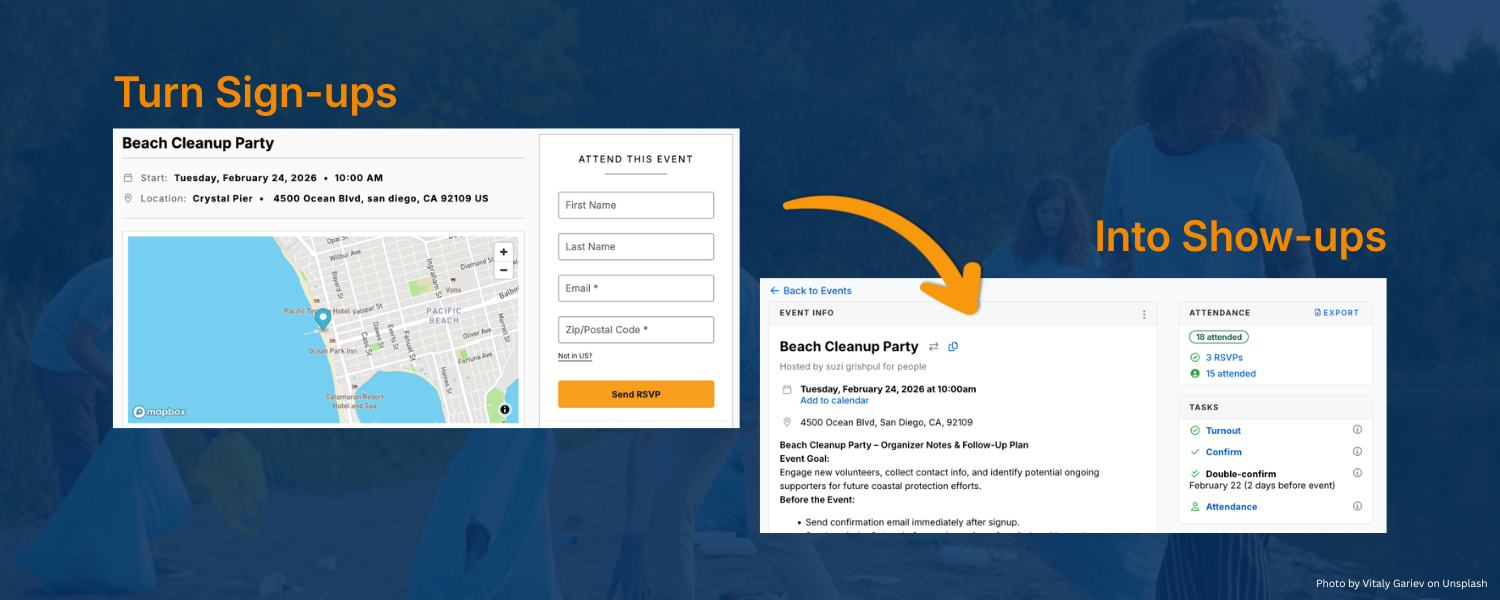Click the info icon for Double-confirm task

1357,473
